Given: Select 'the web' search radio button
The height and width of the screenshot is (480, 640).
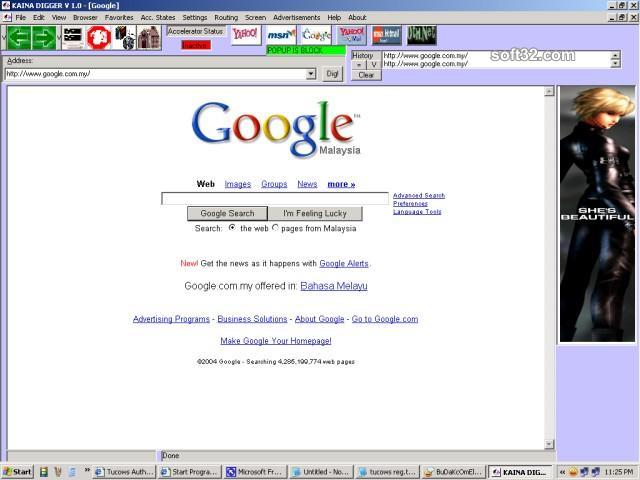Looking at the screenshot, I should tap(232, 228).
